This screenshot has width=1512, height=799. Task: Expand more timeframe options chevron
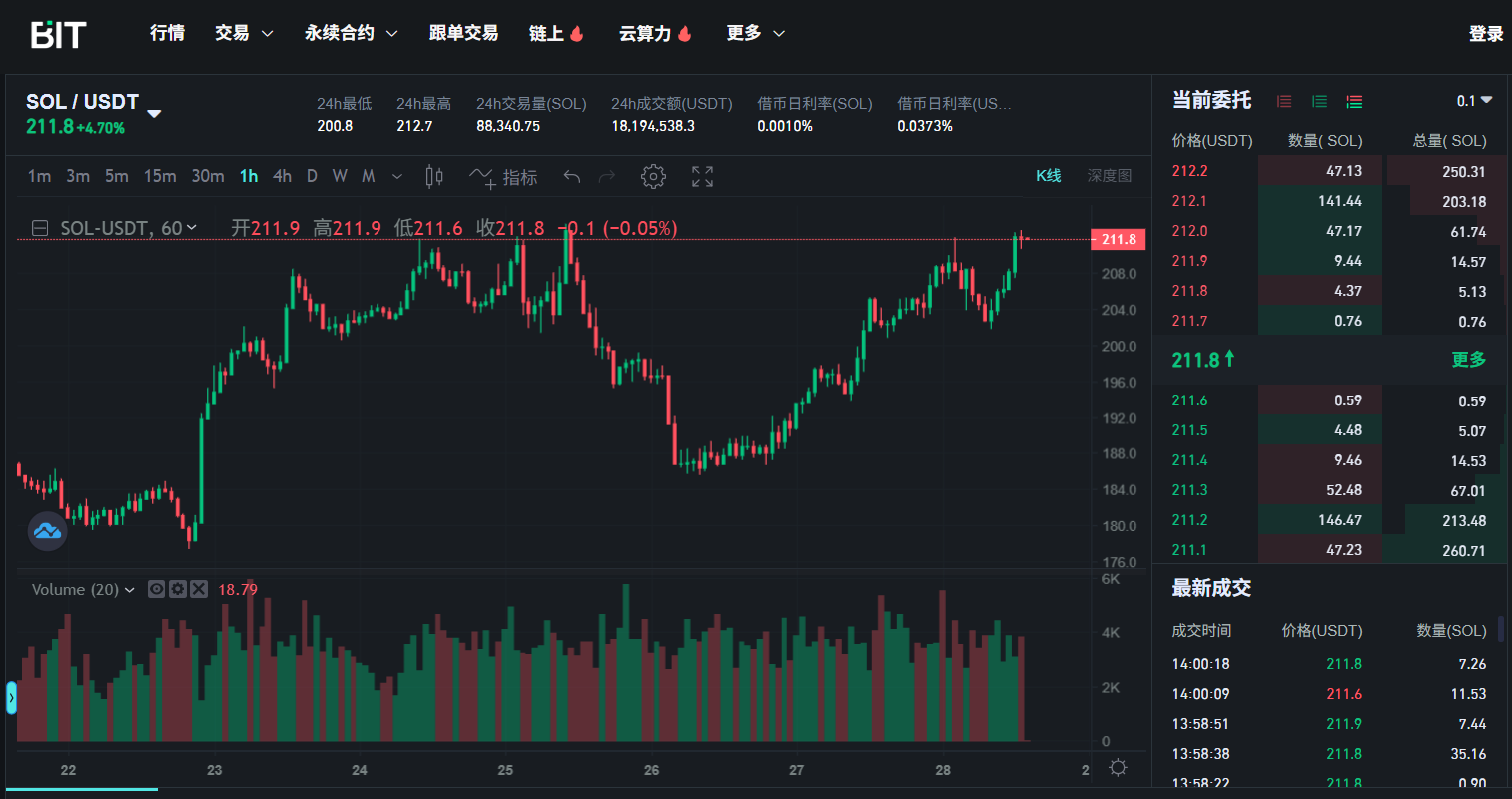coord(397,177)
